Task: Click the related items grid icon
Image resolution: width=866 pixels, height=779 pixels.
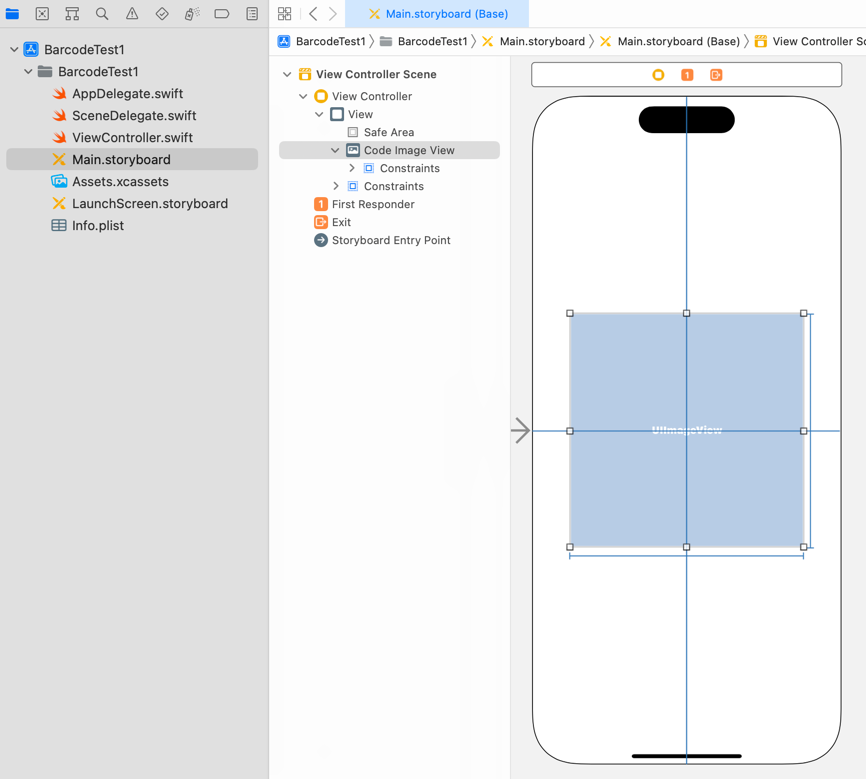Action: click(x=285, y=14)
